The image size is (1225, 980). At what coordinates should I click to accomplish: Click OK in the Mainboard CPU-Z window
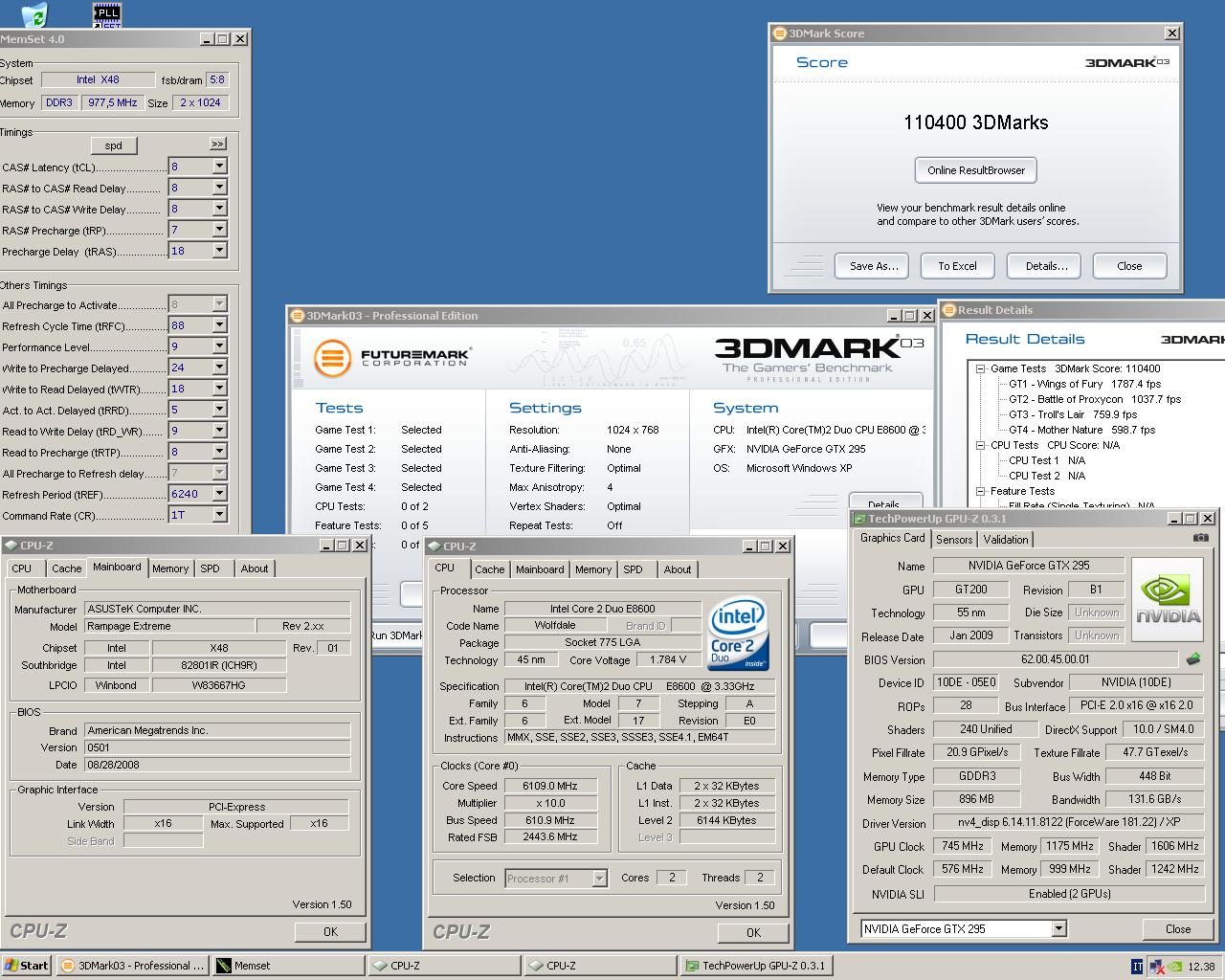330,931
